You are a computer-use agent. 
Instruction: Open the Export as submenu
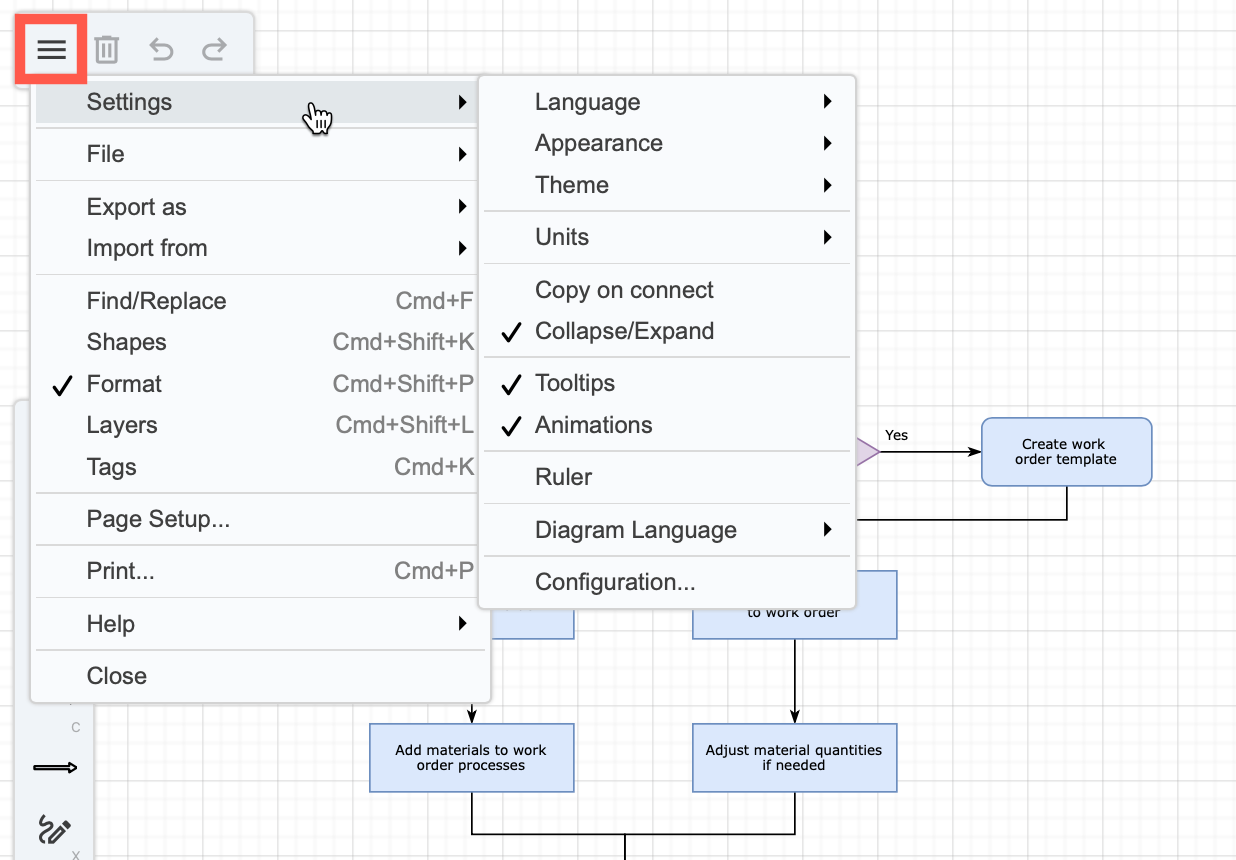(135, 206)
